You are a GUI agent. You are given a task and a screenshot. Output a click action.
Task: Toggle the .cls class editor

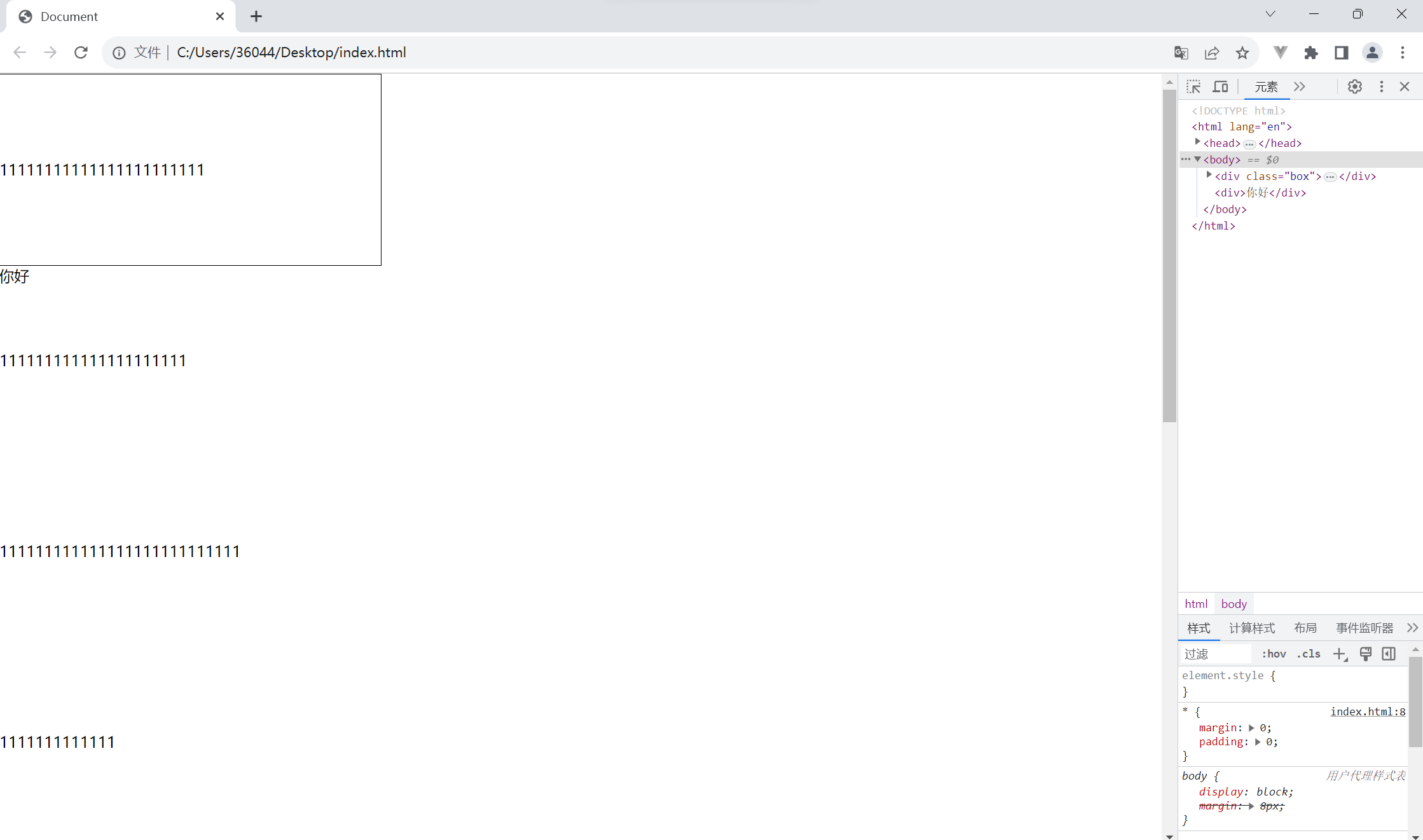pyautogui.click(x=1309, y=654)
